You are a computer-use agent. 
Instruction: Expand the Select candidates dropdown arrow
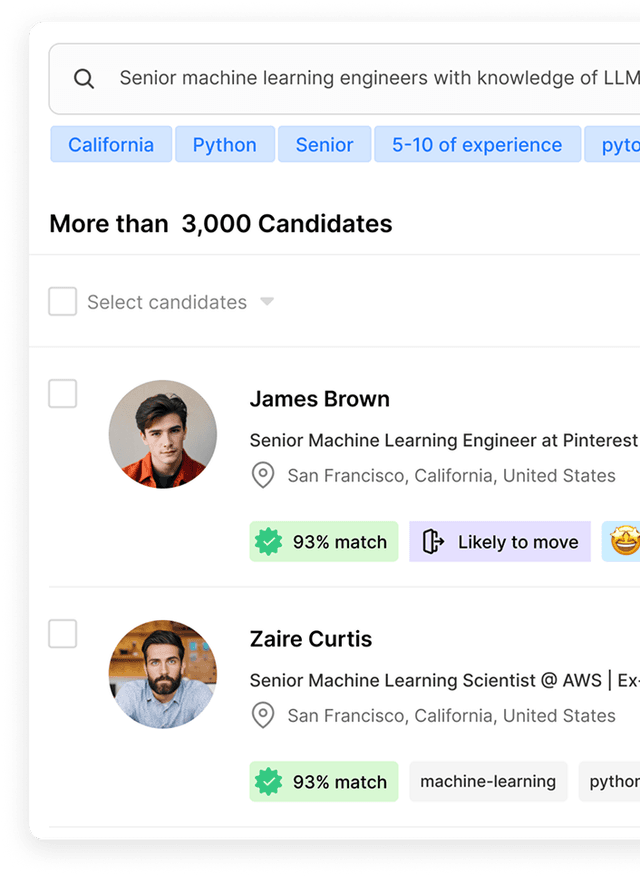267,301
